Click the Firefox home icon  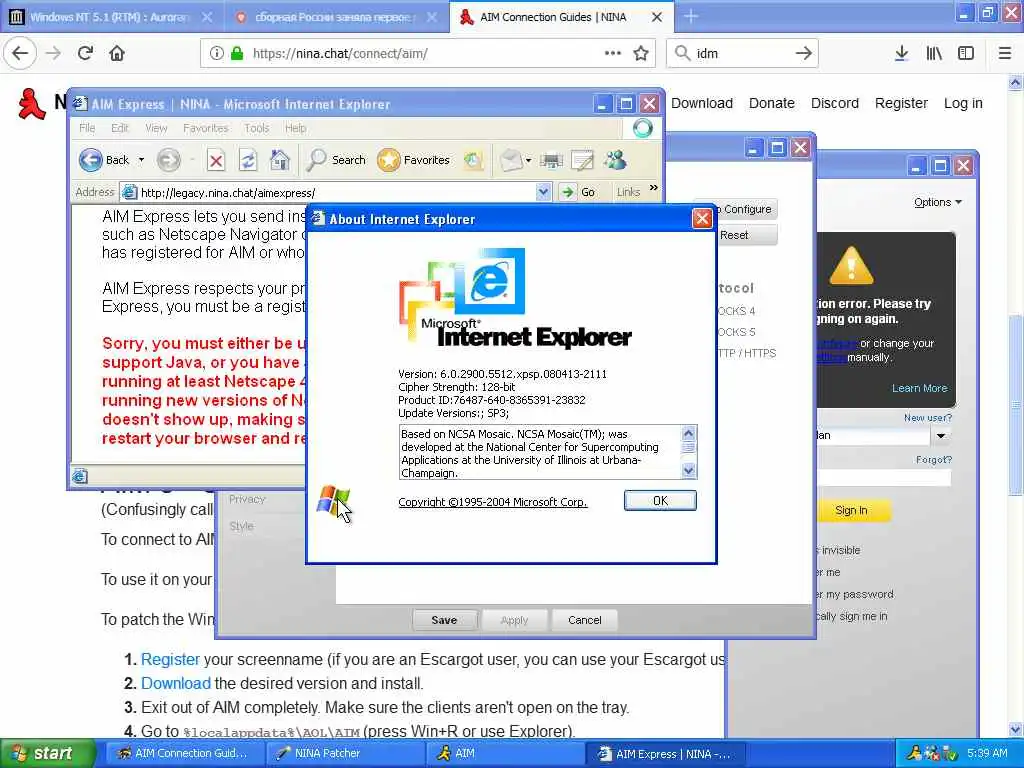(x=117, y=54)
